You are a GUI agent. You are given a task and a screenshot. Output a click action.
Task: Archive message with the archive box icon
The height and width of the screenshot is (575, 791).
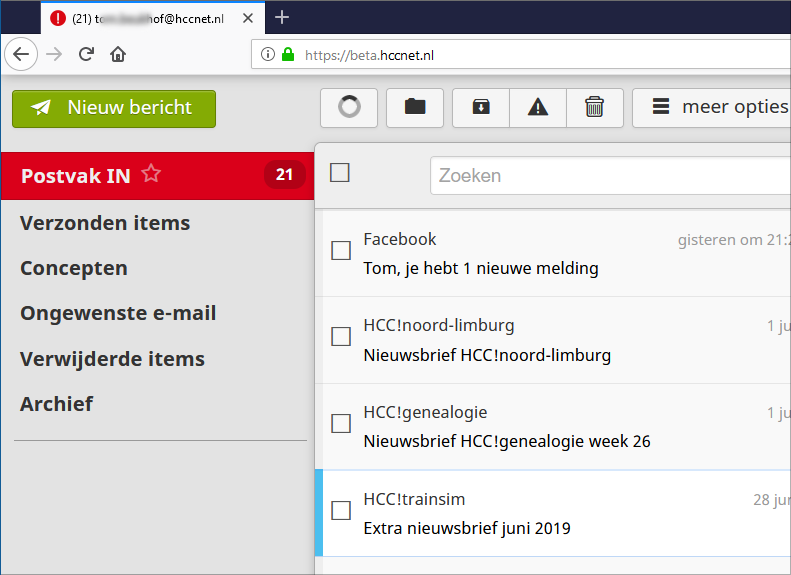coord(481,108)
